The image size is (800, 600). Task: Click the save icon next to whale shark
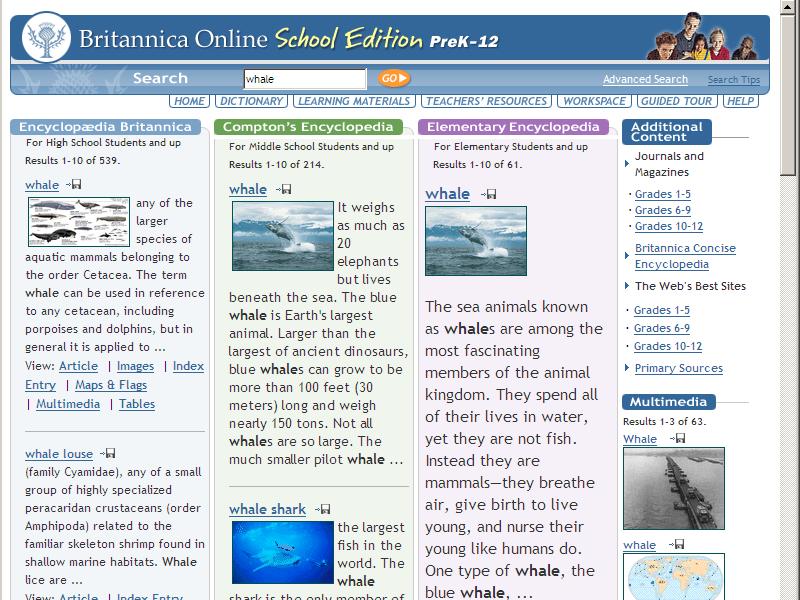click(323, 509)
